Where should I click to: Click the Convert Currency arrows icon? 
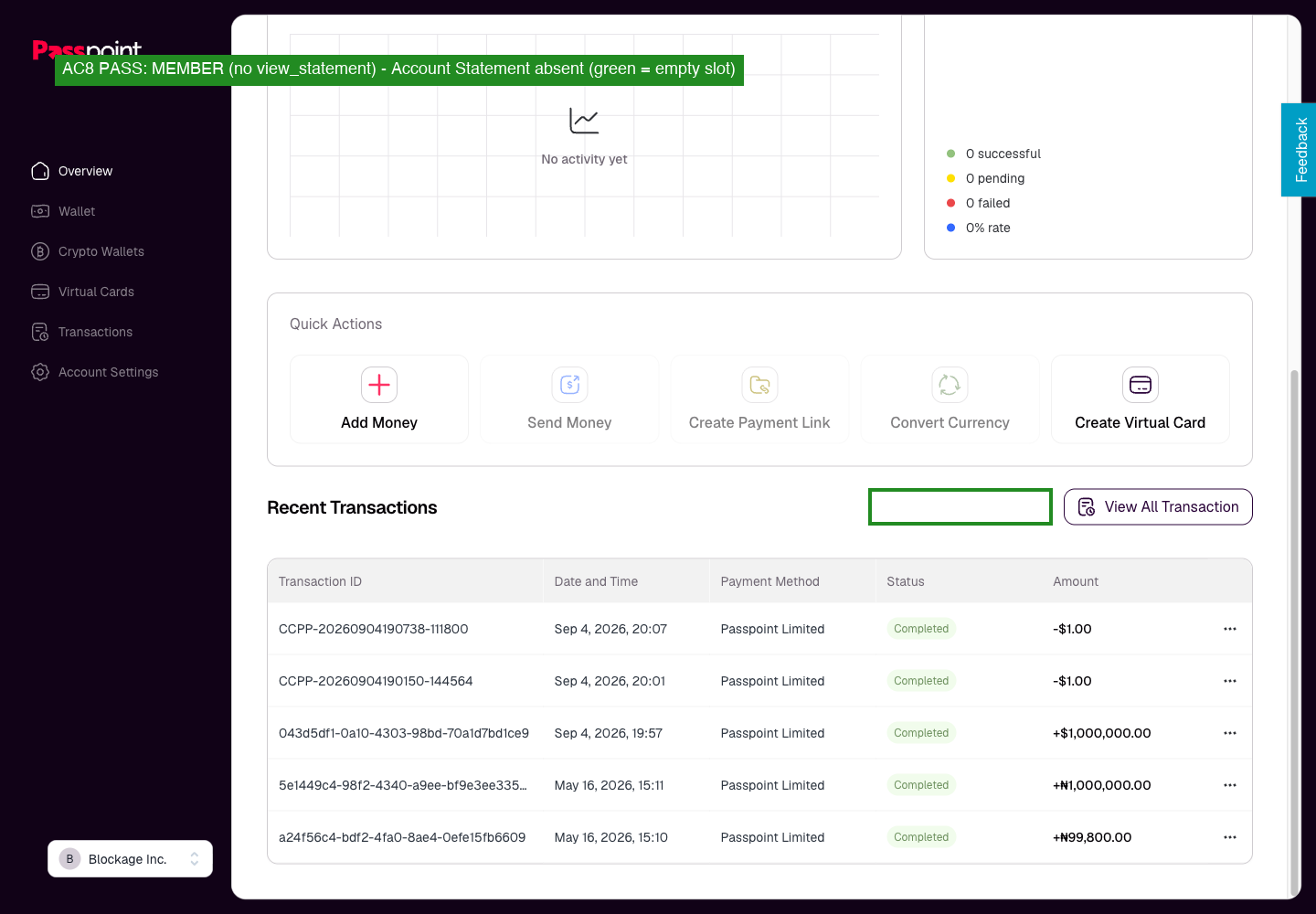tap(950, 385)
